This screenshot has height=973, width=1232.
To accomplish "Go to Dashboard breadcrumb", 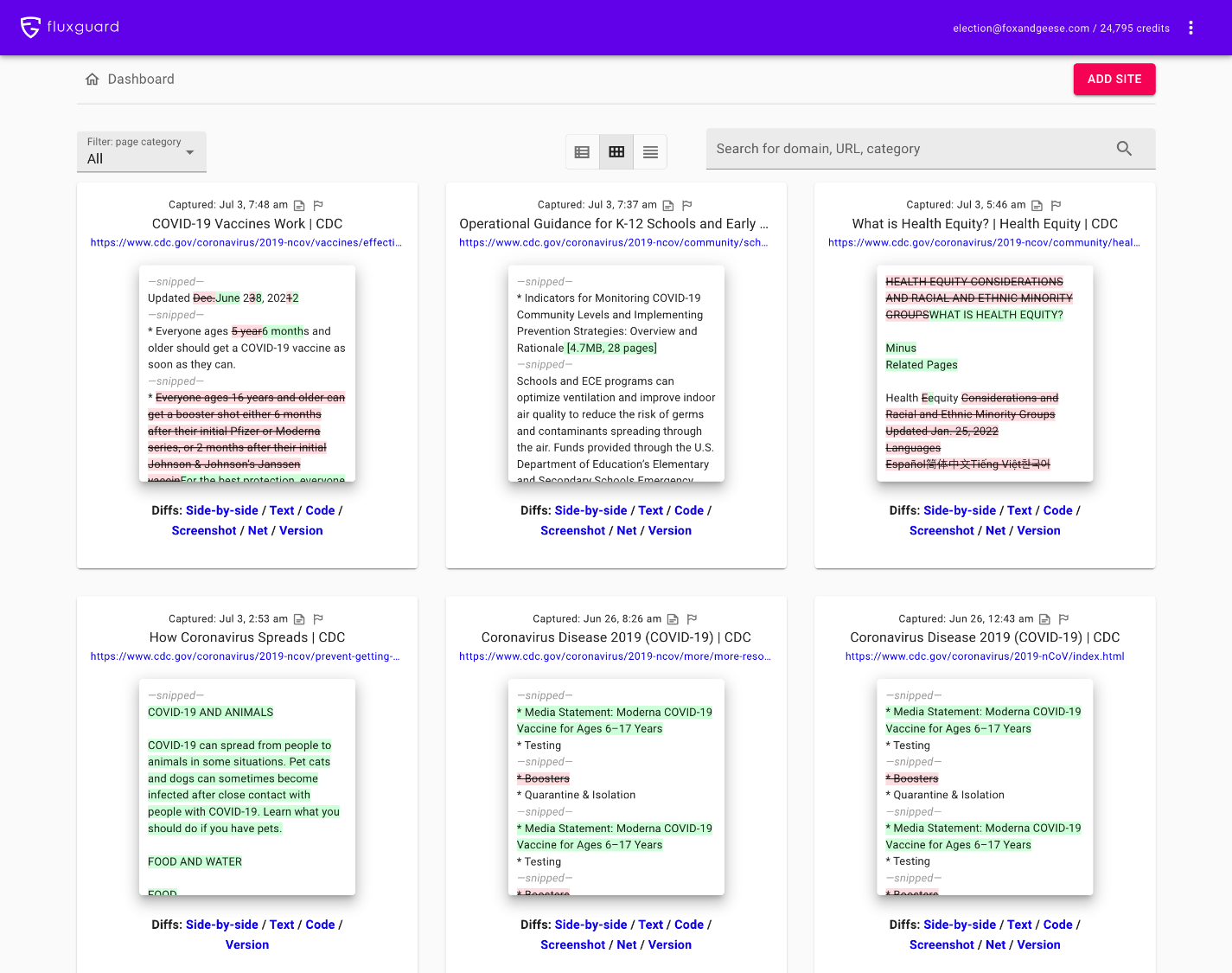I will tap(141, 80).
